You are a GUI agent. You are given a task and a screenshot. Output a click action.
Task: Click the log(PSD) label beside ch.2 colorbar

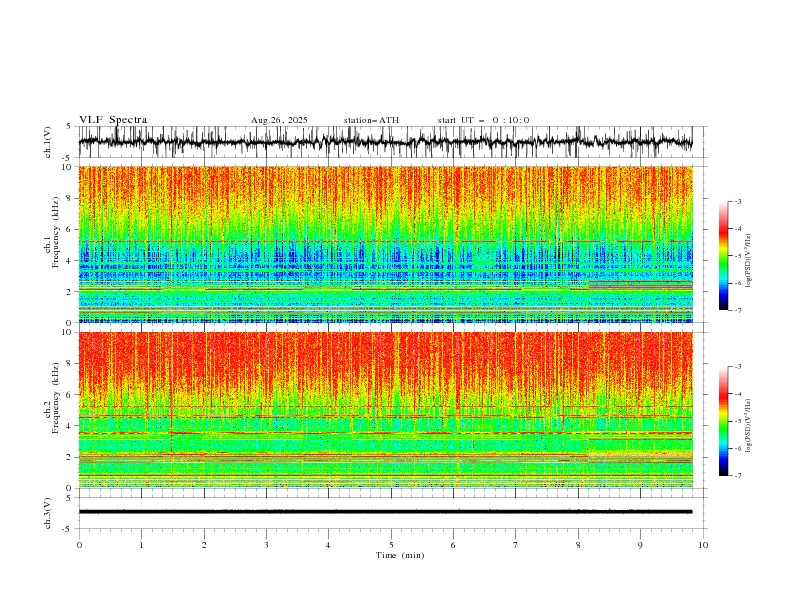[x=749, y=426]
